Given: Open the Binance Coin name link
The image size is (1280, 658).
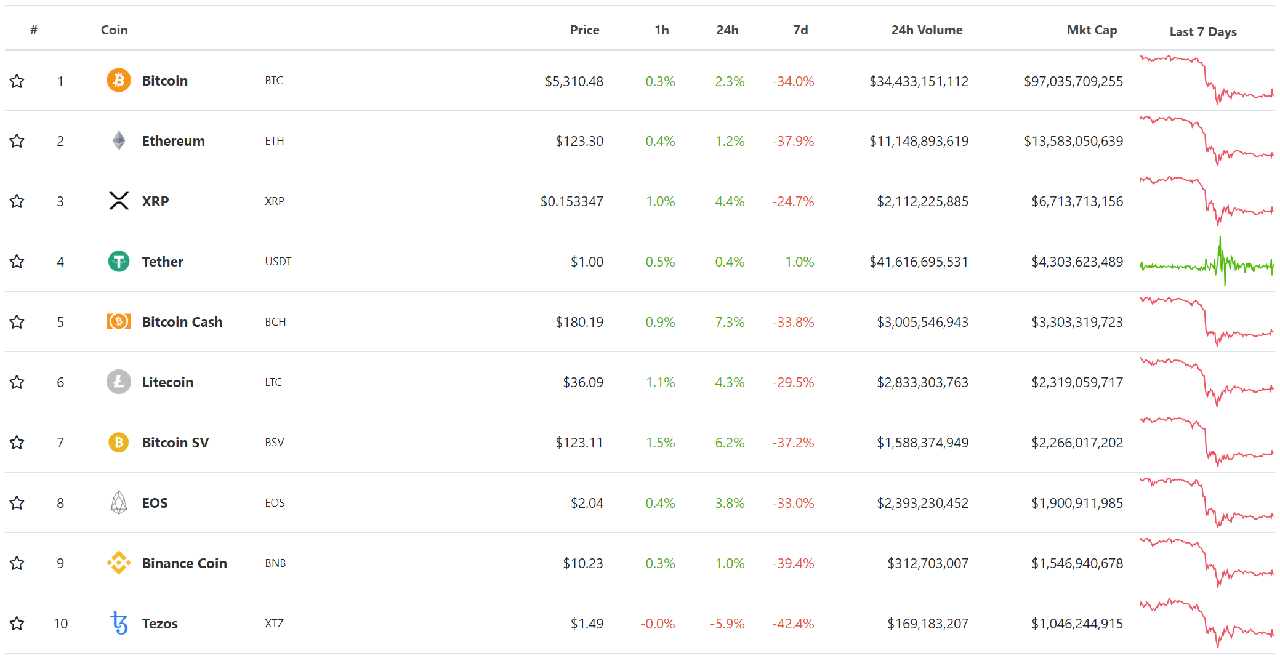Looking at the screenshot, I should coord(184,563).
